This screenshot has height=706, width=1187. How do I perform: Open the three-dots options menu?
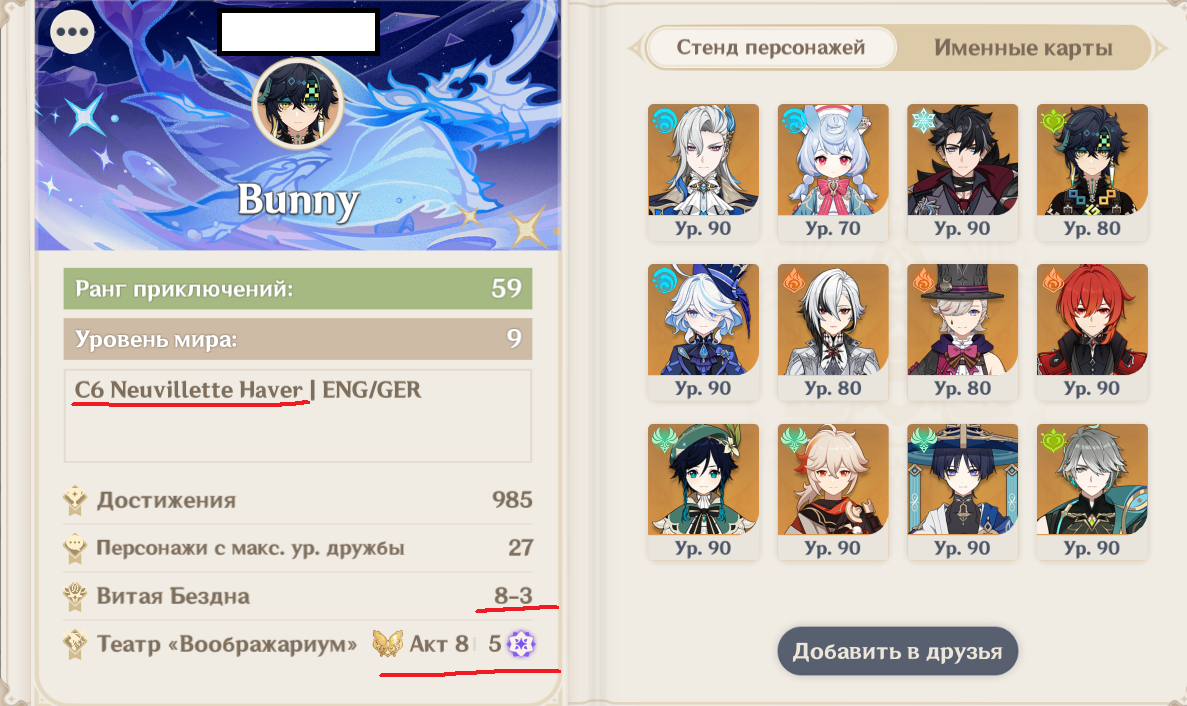(x=73, y=32)
